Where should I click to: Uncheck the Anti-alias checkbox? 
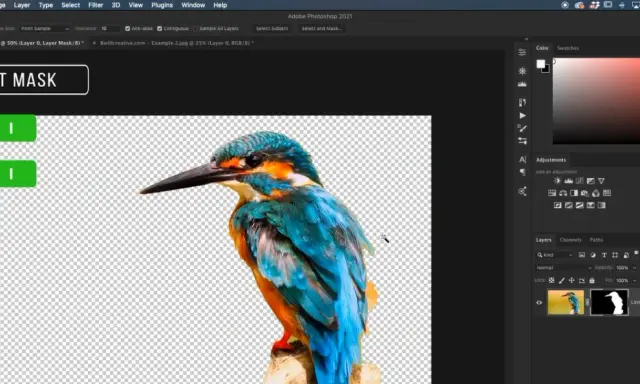[x=127, y=29]
